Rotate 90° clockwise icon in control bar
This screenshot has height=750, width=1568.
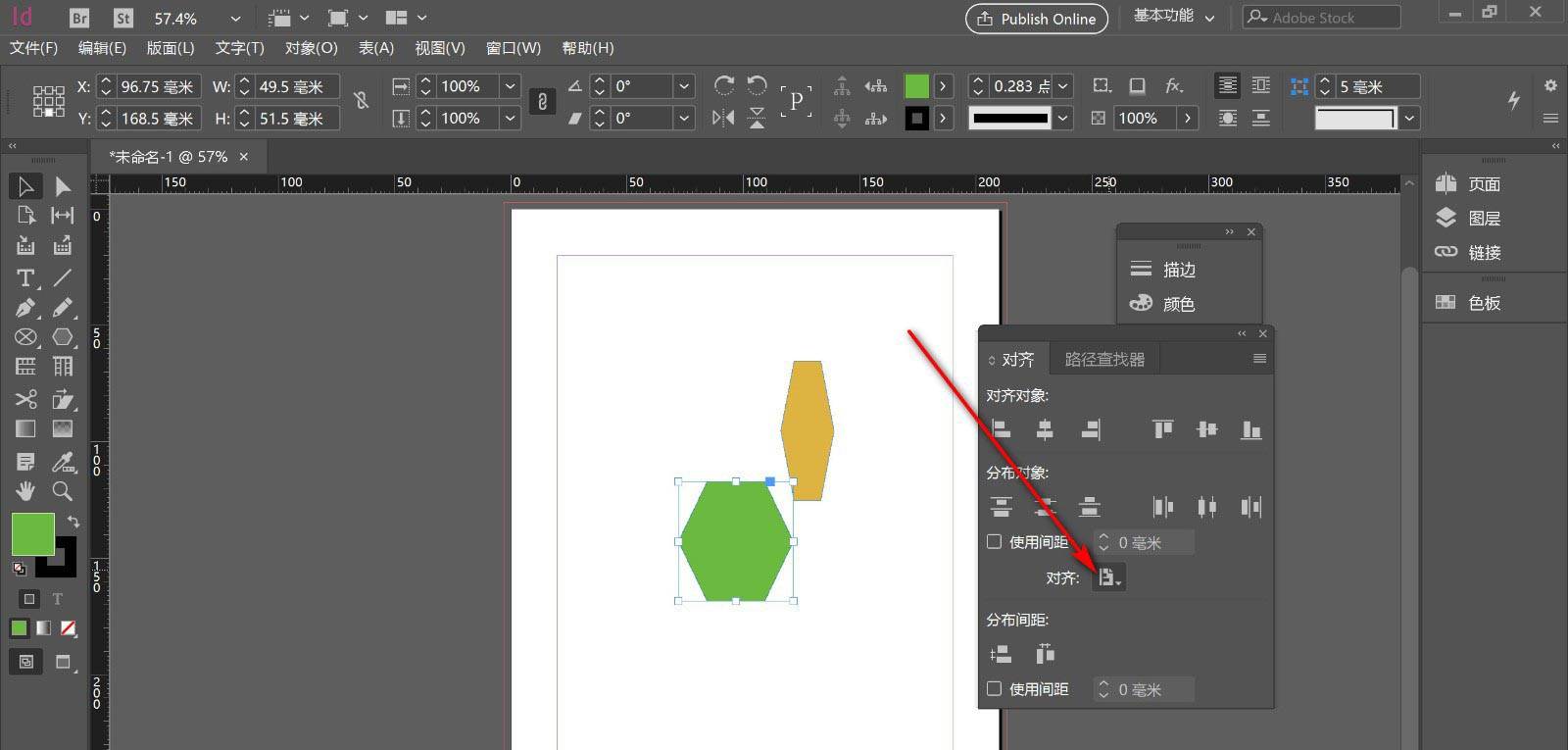pyautogui.click(x=724, y=86)
